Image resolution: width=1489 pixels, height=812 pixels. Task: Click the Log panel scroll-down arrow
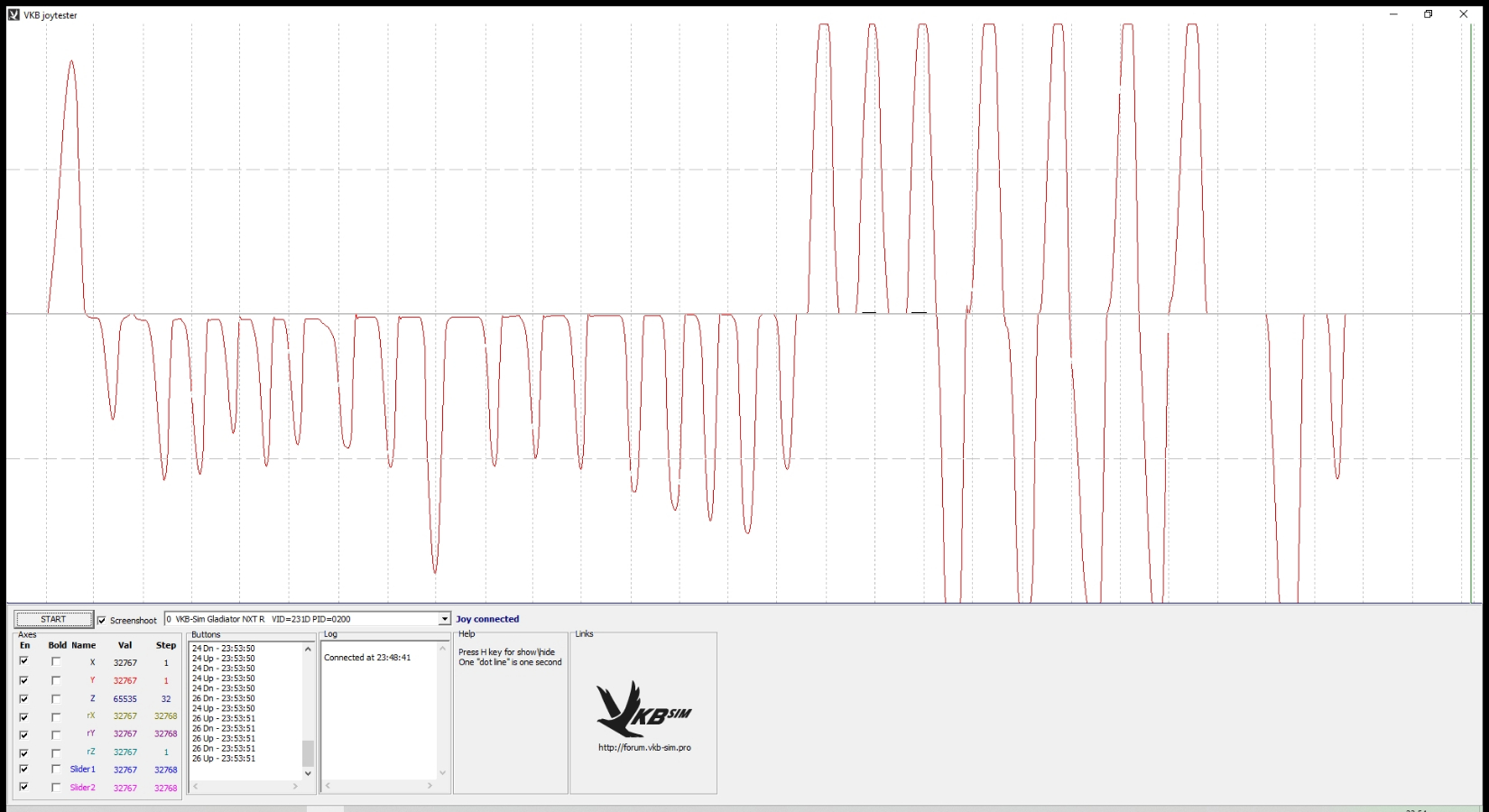442,772
